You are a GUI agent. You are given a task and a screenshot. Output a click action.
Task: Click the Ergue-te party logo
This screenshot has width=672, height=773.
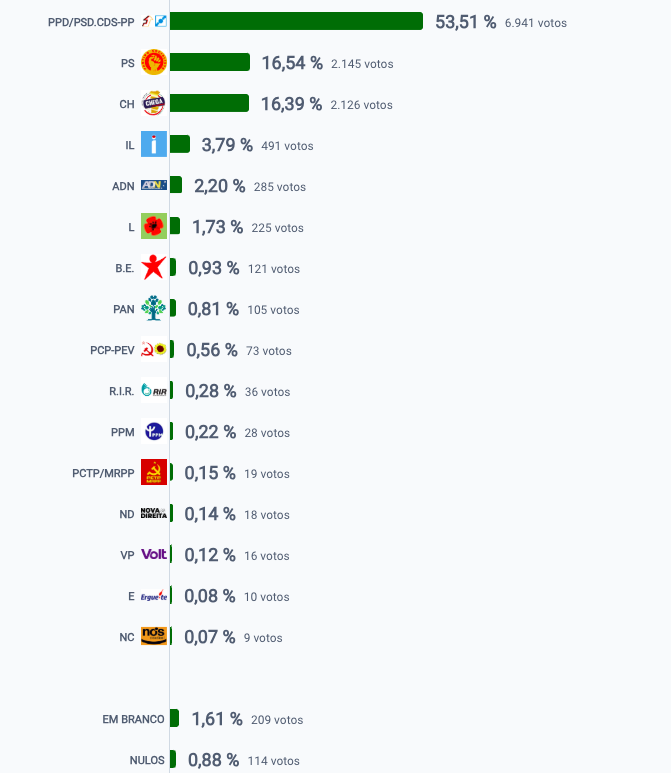tap(154, 596)
